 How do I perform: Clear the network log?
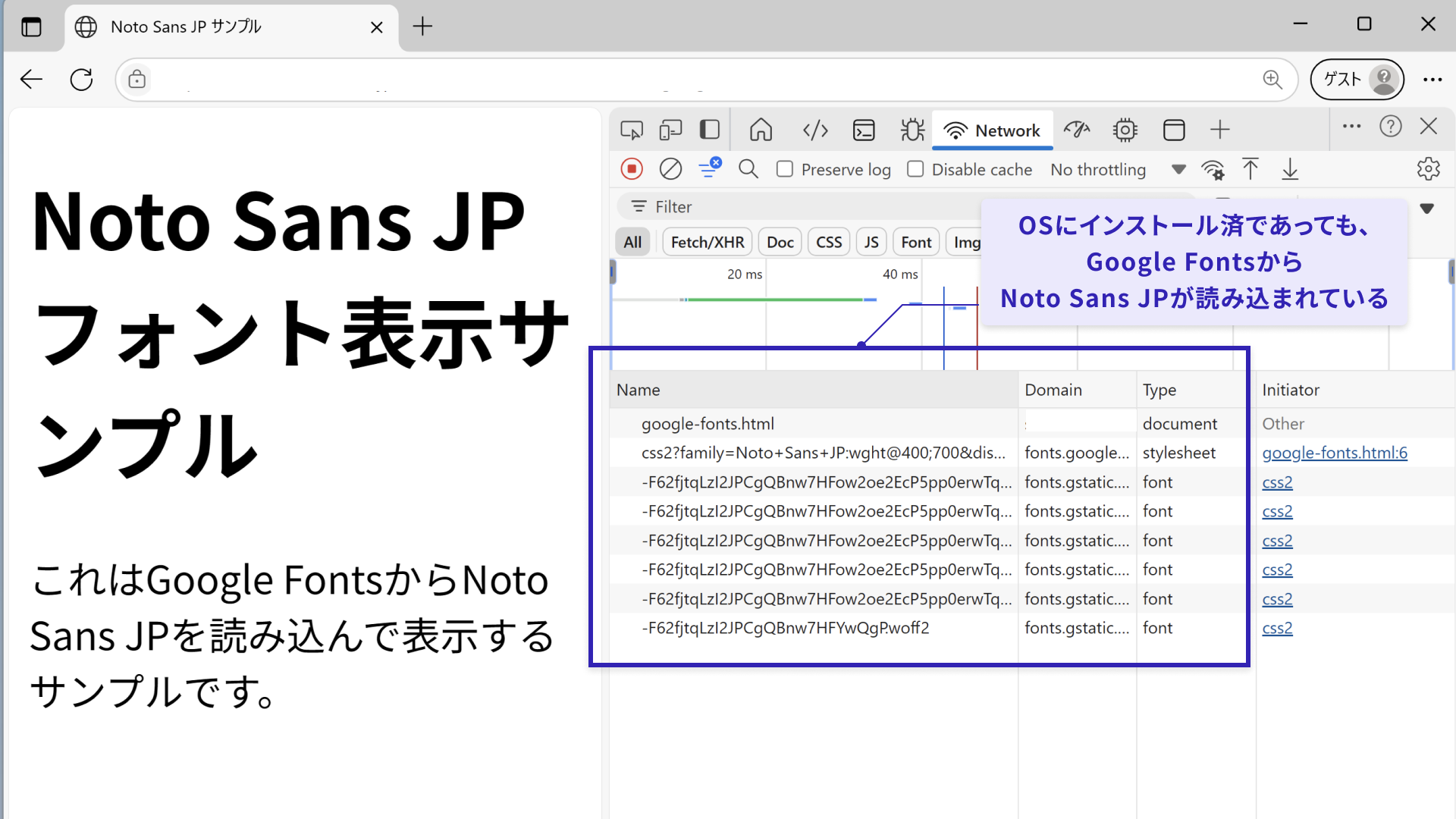tap(670, 169)
